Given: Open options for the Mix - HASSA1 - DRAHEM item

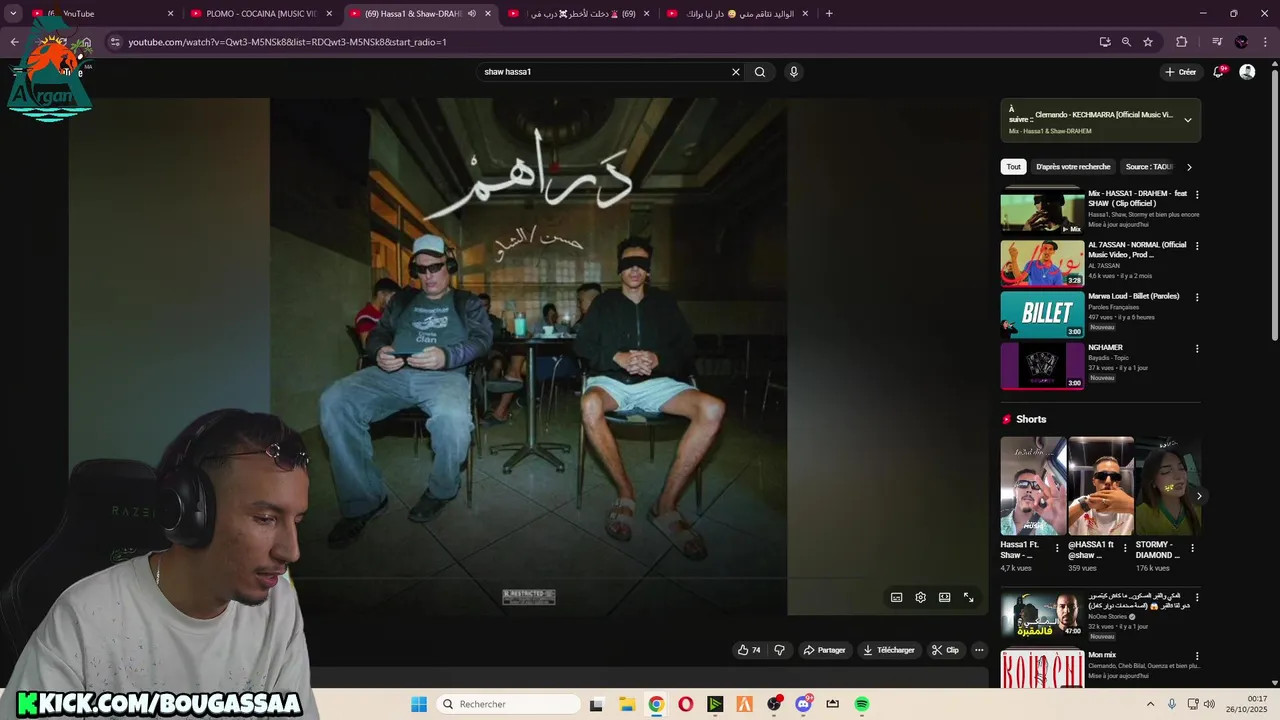Looking at the screenshot, I should tap(1197, 195).
